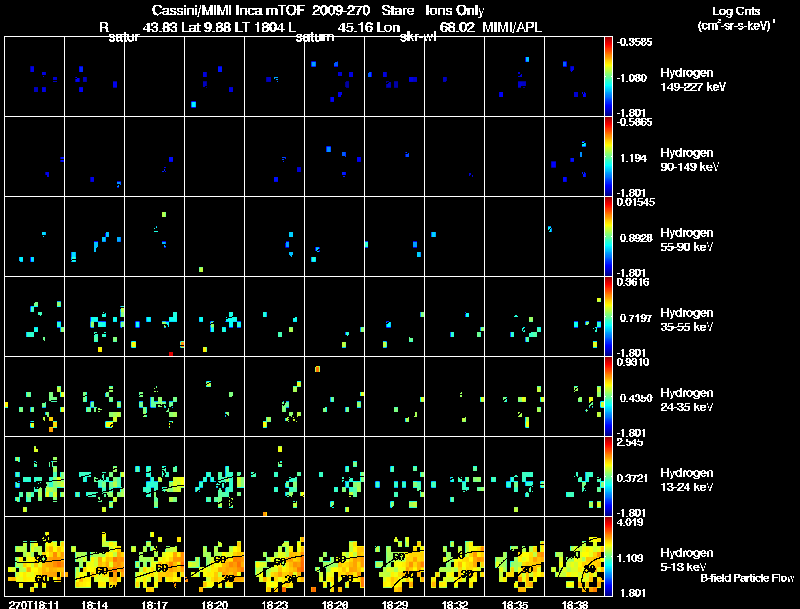Click the '18:23' time axis label
Screen dimensions: 800x609
coord(274,604)
